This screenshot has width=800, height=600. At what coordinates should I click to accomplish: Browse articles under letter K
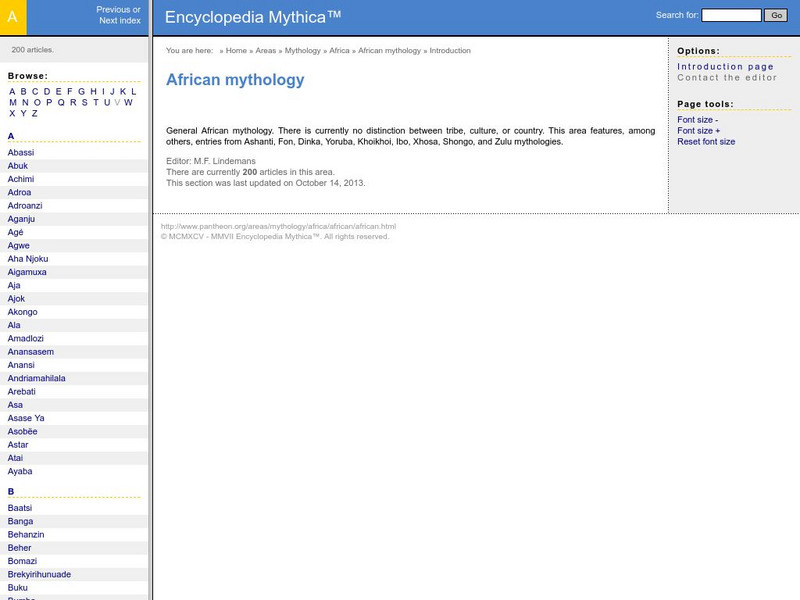(123, 91)
